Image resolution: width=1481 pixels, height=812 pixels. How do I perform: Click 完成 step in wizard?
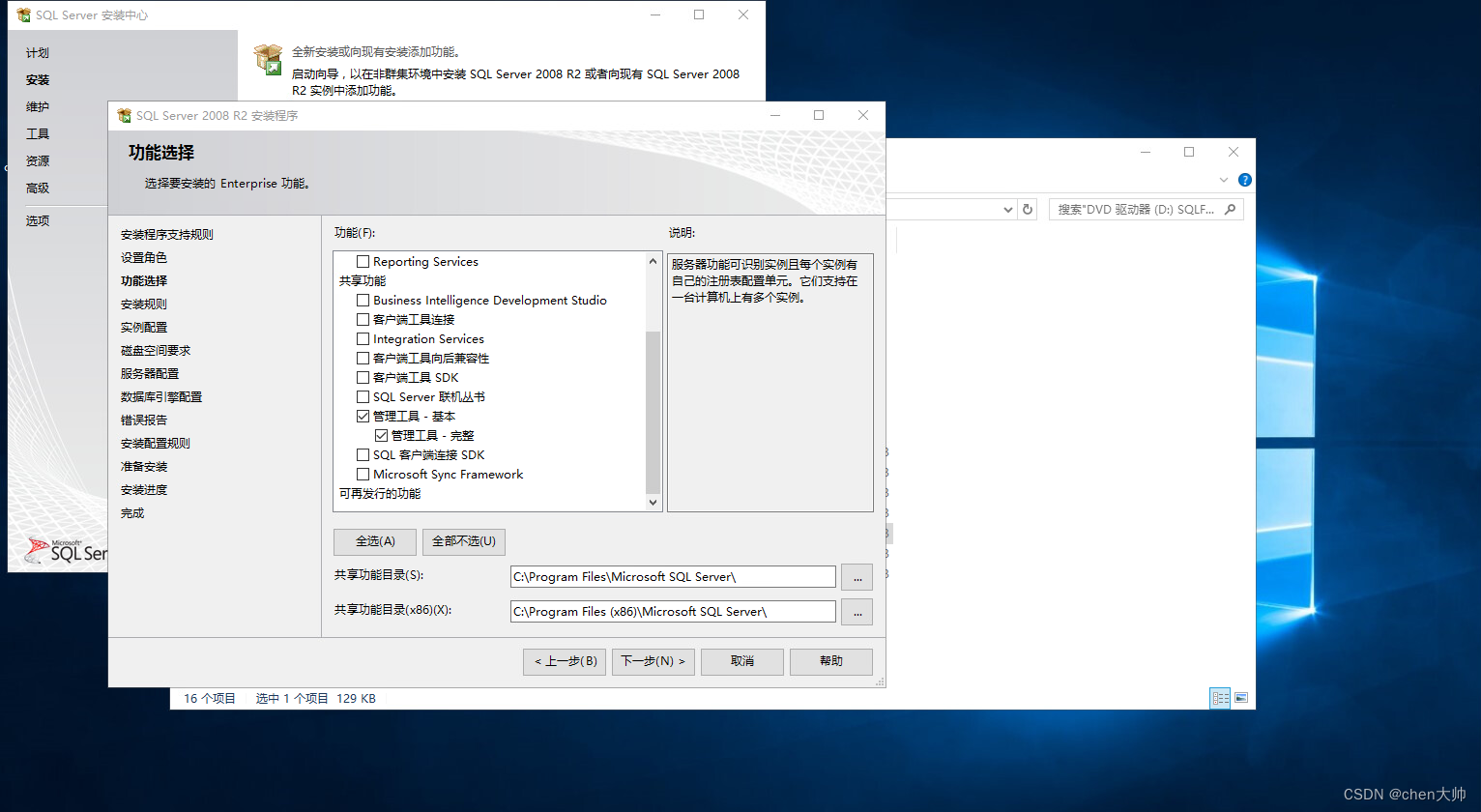(132, 513)
